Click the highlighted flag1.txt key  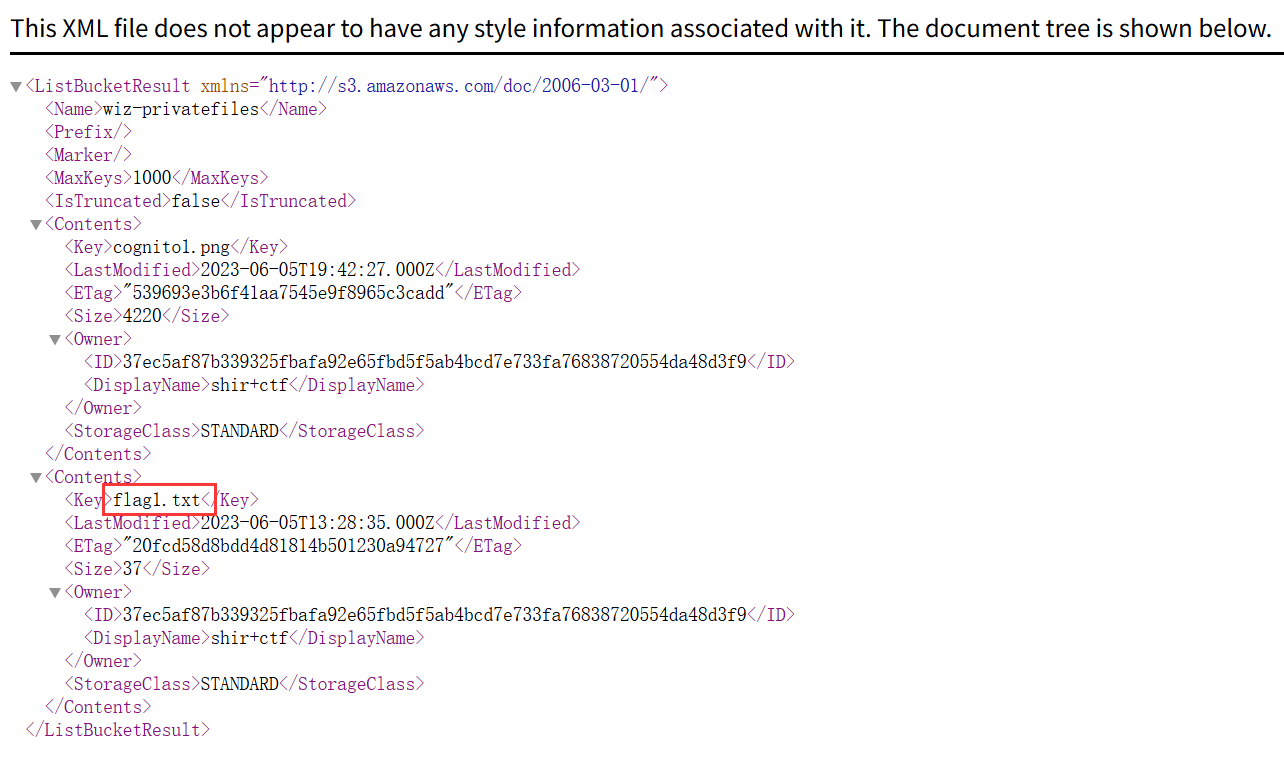[x=157, y=500]
